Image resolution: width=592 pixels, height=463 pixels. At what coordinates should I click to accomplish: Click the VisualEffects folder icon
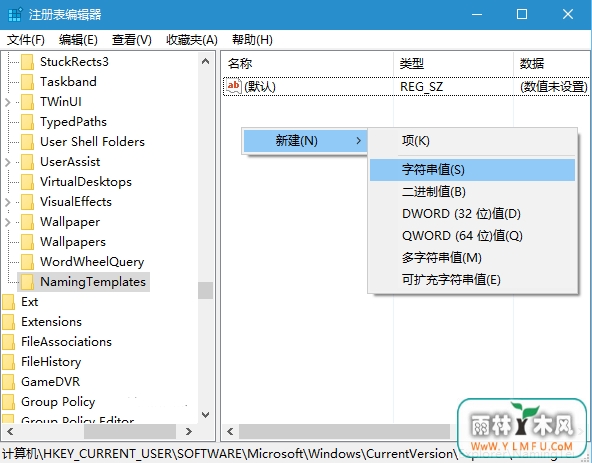(x=28, y=202)
